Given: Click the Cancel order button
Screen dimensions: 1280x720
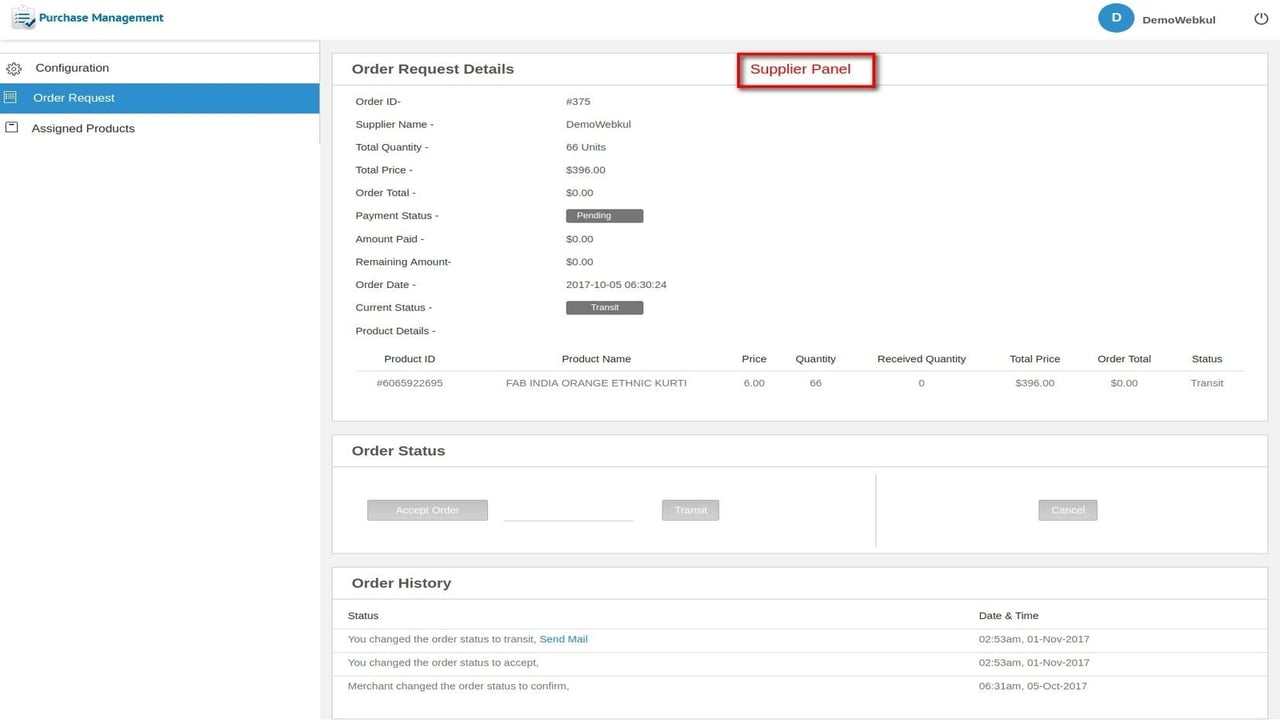Looking at the screenshot, I should coord(1068,510).
